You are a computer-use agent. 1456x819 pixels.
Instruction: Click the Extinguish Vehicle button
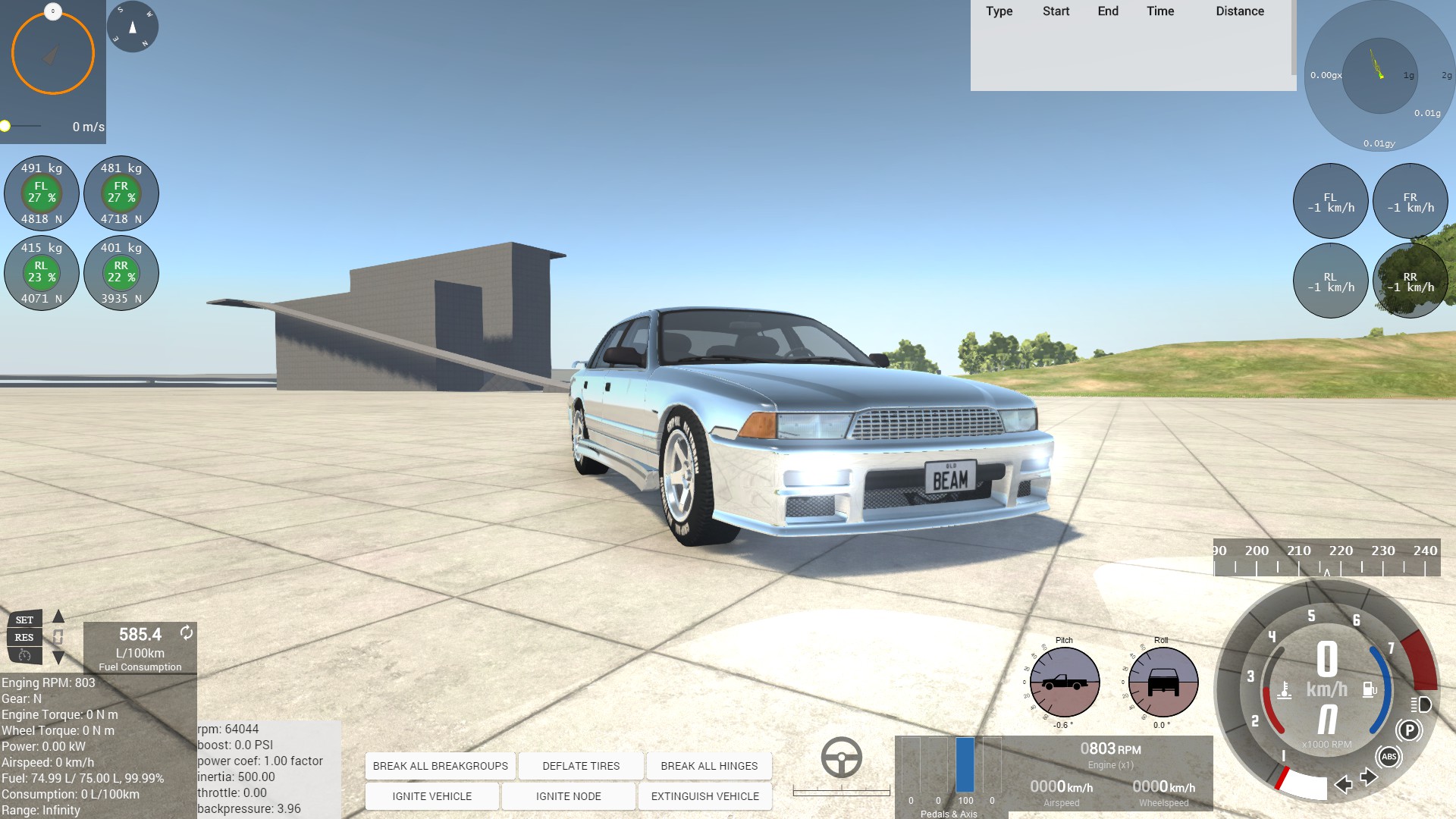click(704, 796)
